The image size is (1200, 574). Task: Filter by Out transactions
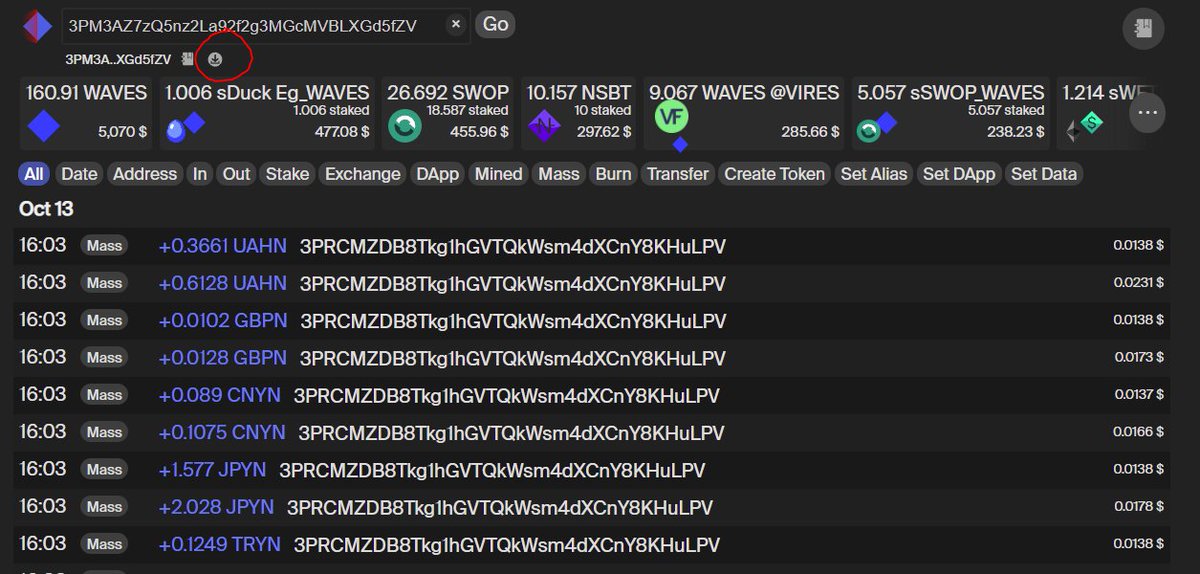click(x=236, y=174)
